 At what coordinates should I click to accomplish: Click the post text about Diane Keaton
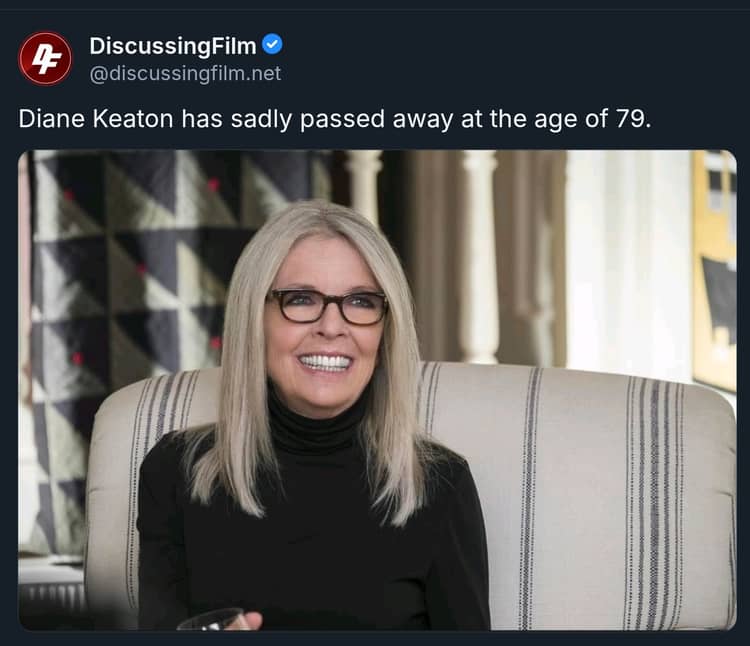point(334,118)
